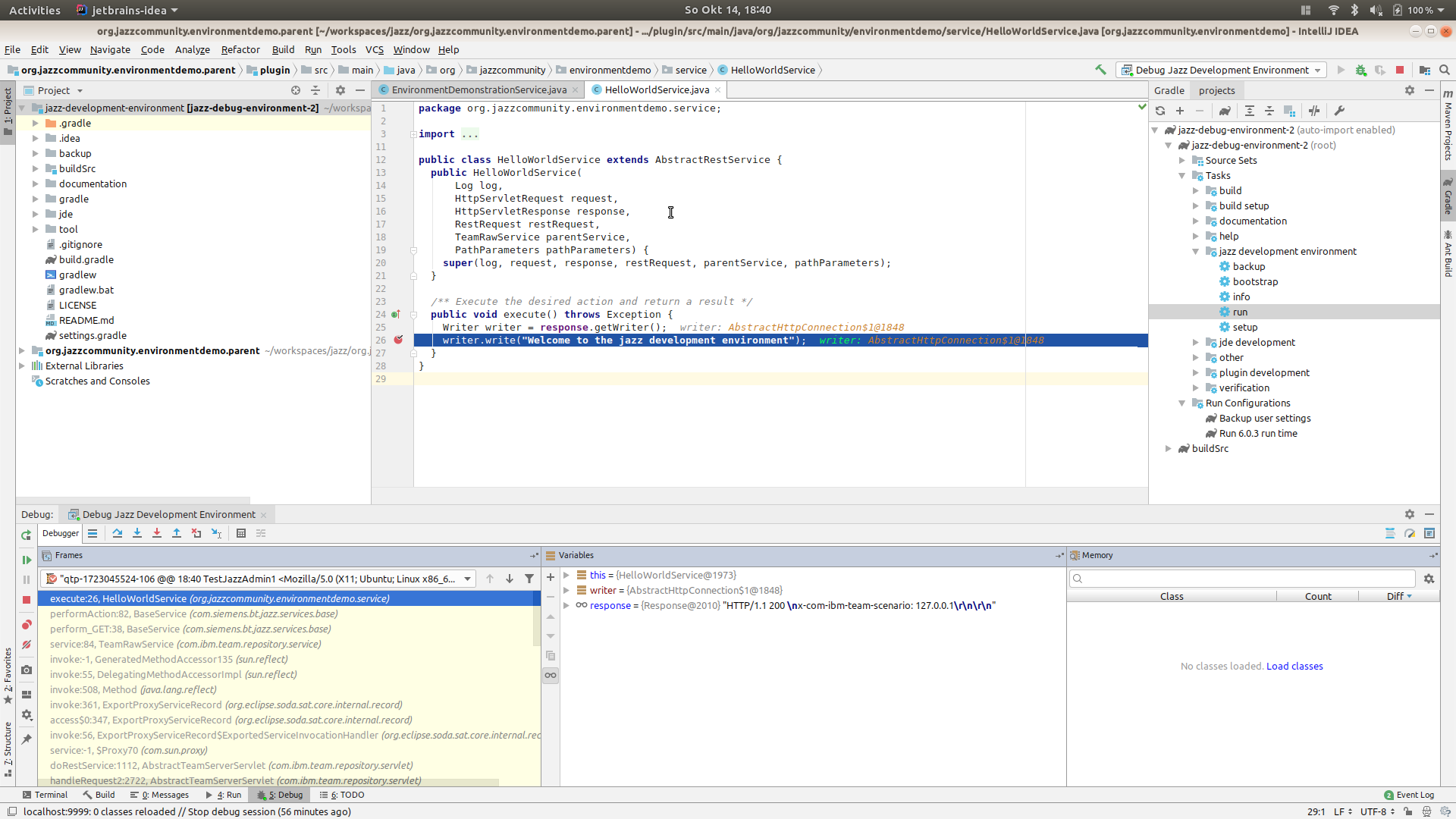Select the 'bootstrap' Gradle task
This screenshot has width=1456, height=819.
coord(1255,281)
